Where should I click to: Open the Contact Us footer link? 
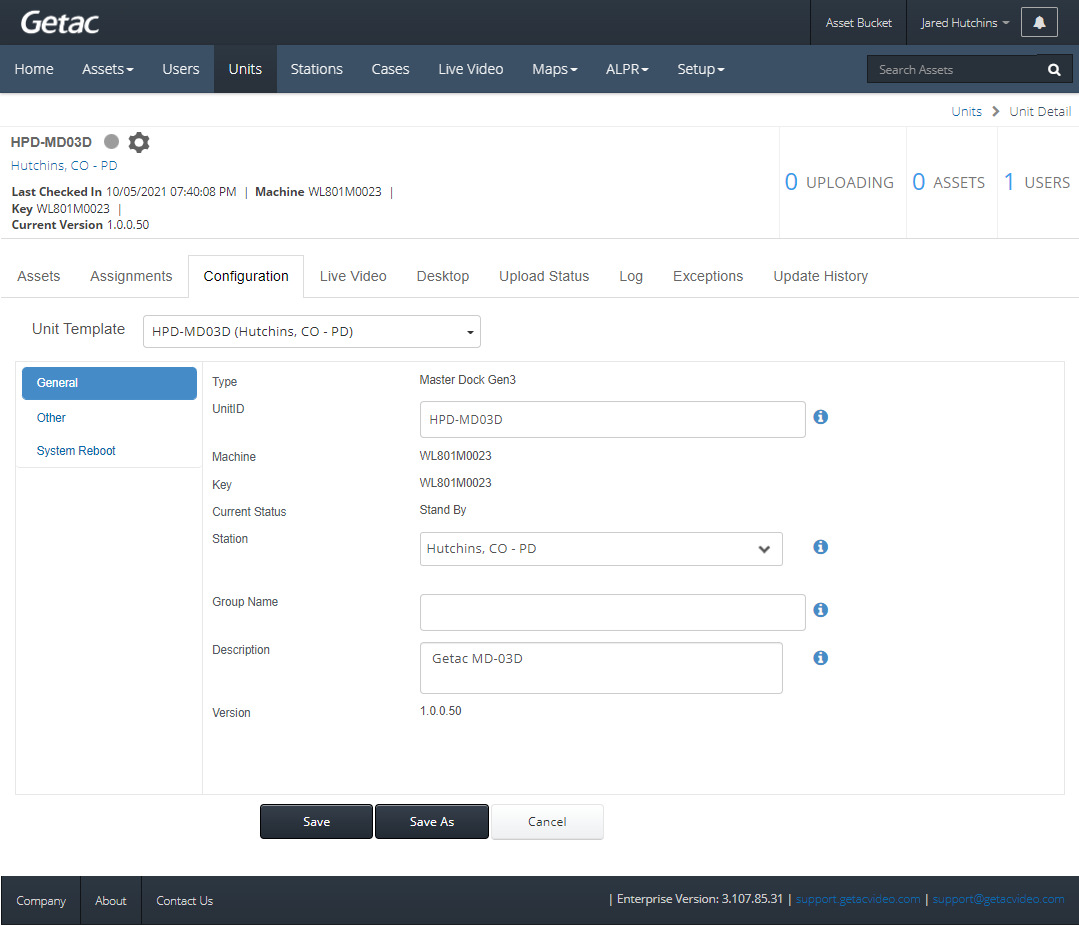[184, 901]
